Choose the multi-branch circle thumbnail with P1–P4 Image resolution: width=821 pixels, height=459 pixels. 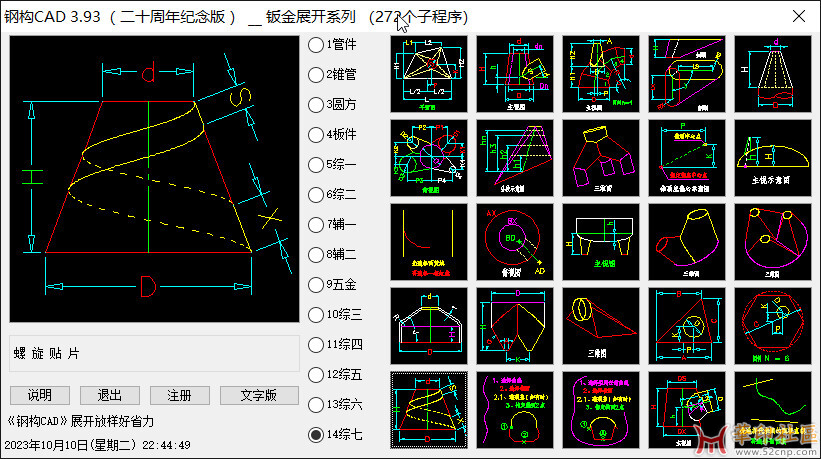429,158
